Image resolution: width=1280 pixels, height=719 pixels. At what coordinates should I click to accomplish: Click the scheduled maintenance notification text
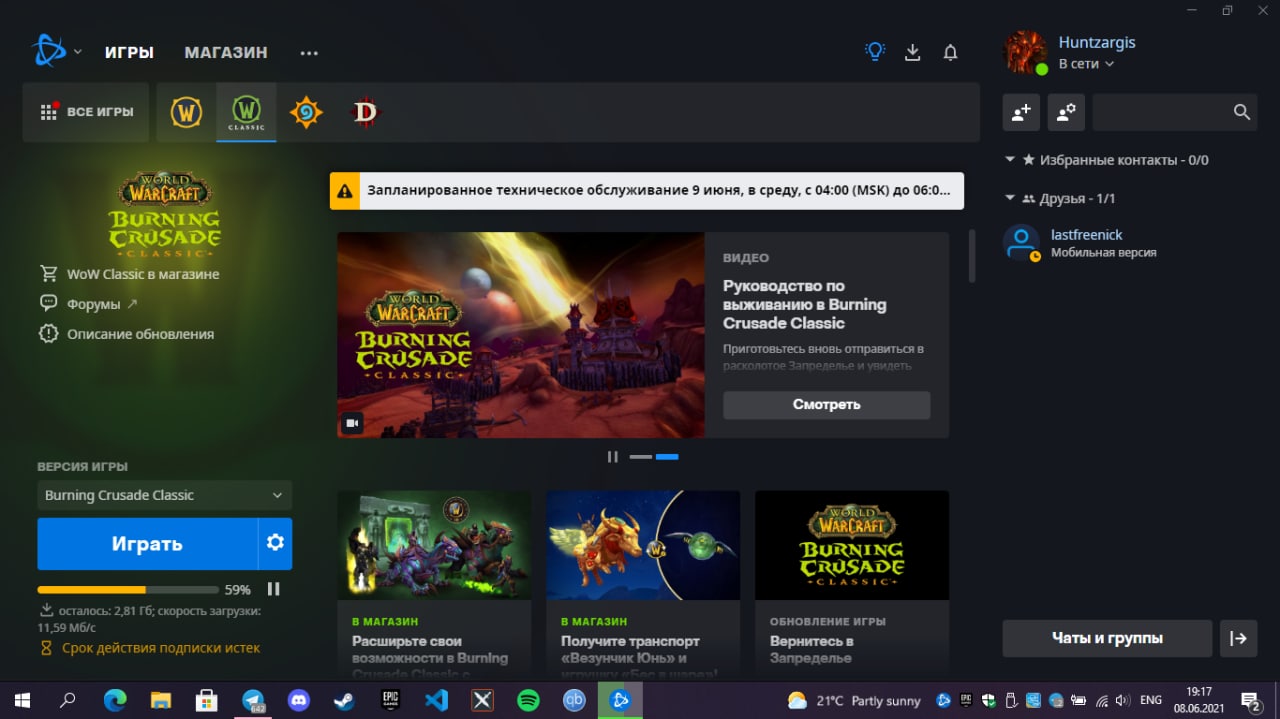pos(659,190)
